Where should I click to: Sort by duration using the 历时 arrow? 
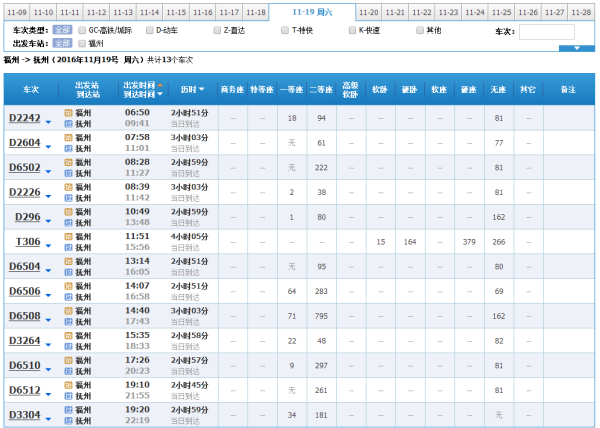[202, 90]
